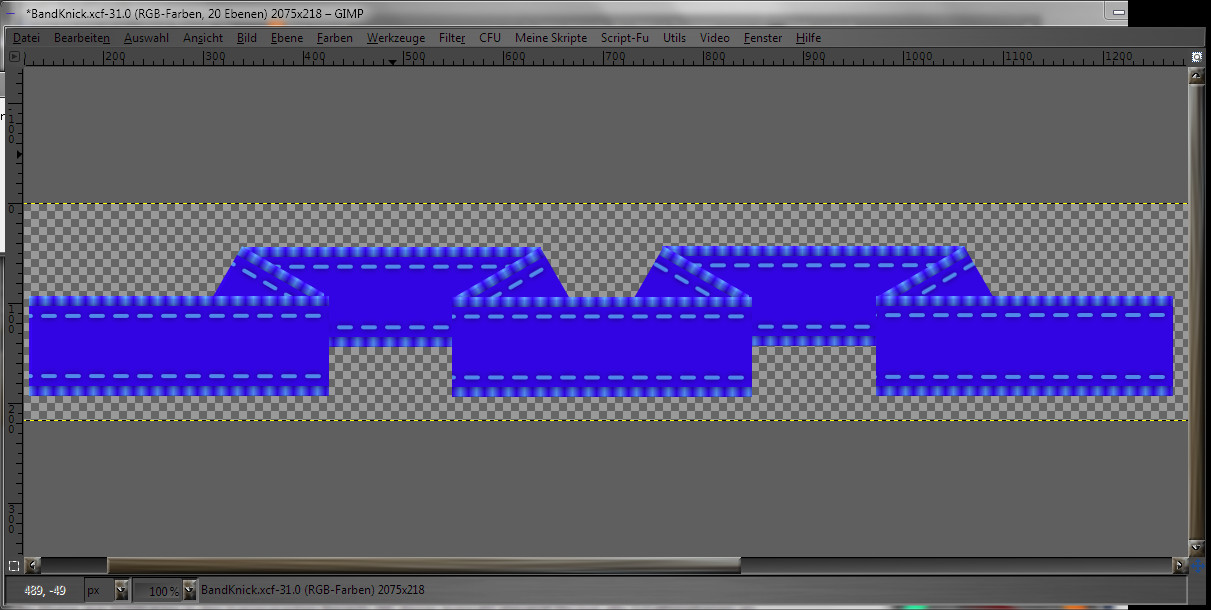
Task: Click the horizontal scrollbar left arrow
Action: 33,566
